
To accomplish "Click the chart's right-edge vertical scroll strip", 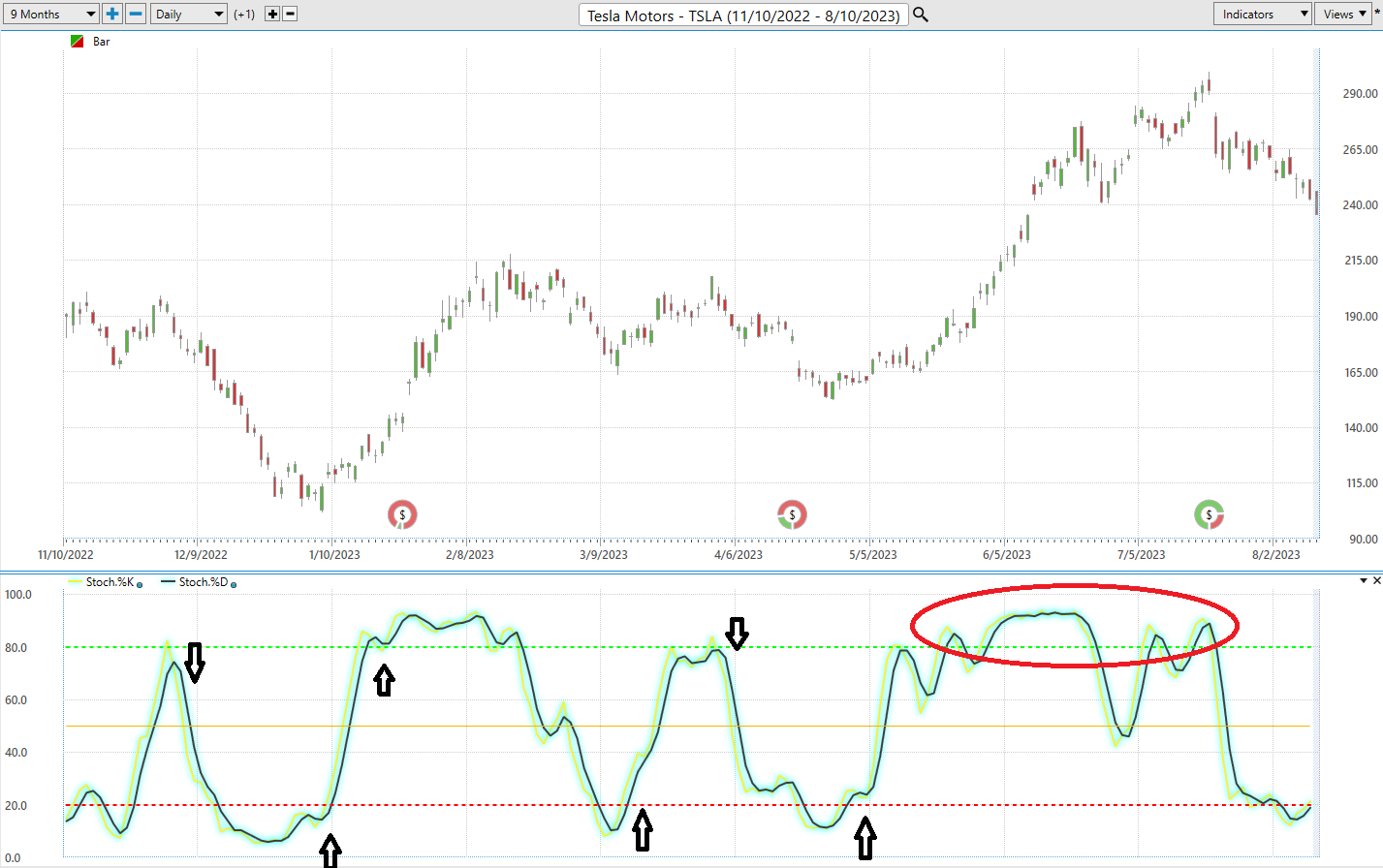I will 1316,293.
